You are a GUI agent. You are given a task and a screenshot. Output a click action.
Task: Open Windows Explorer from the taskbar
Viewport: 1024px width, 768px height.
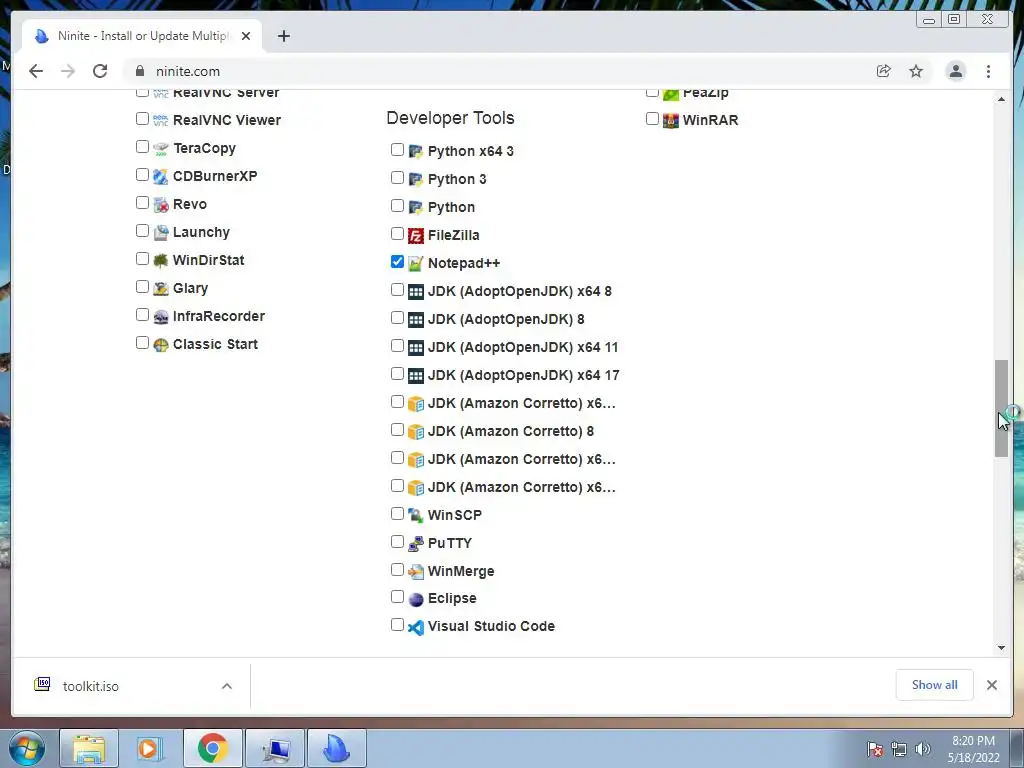coord(89,748)
